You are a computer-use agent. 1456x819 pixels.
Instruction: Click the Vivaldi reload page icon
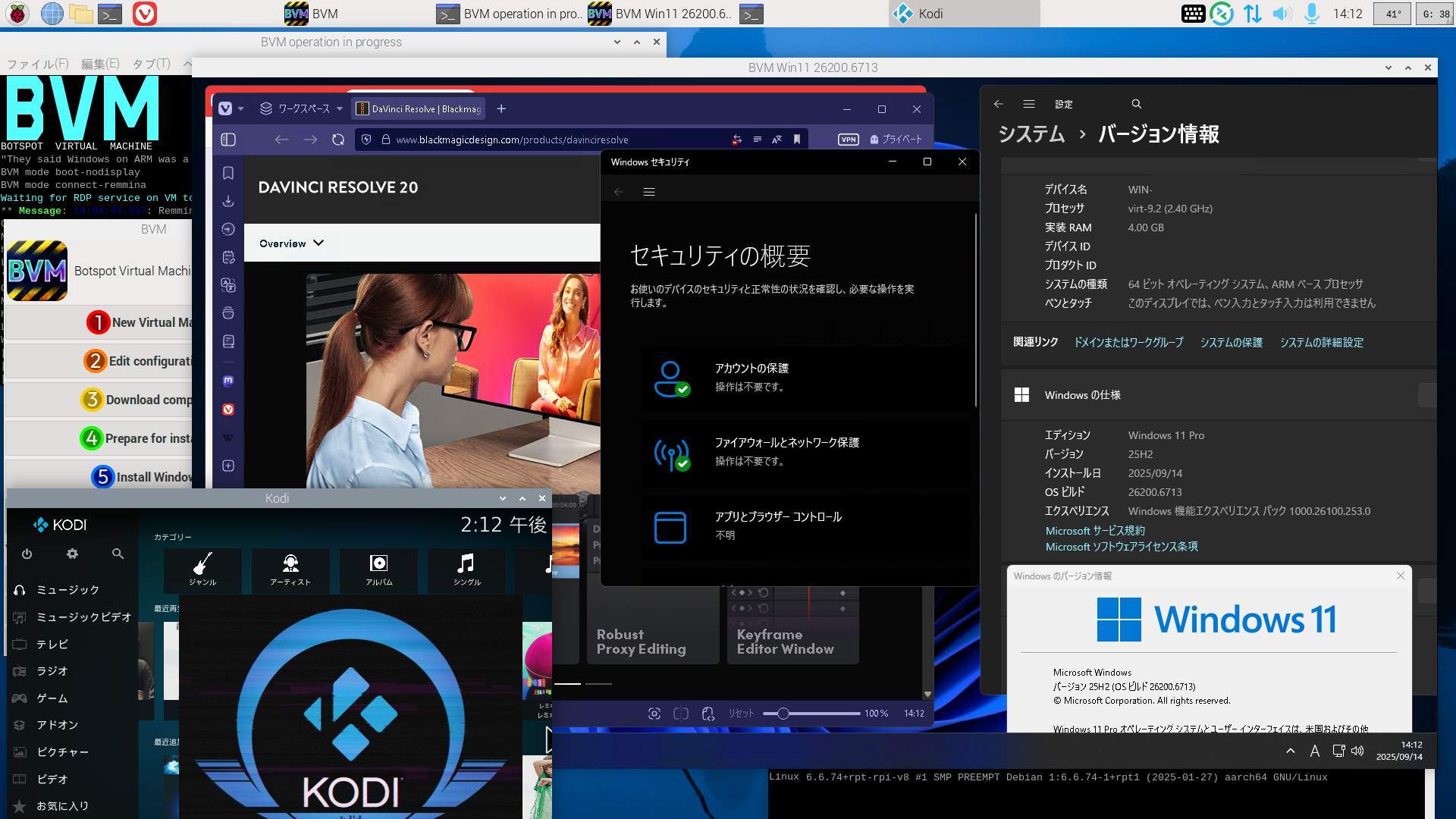338,140
